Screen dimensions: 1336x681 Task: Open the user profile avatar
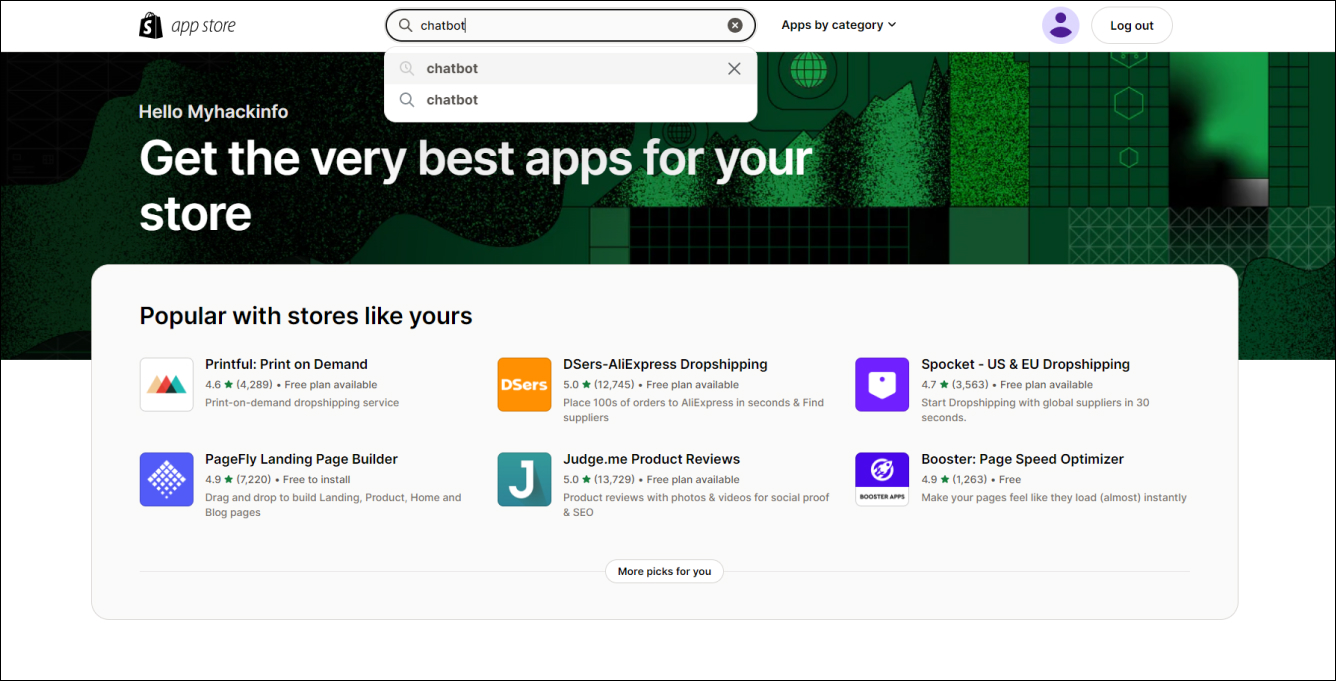coord(1060,25)
